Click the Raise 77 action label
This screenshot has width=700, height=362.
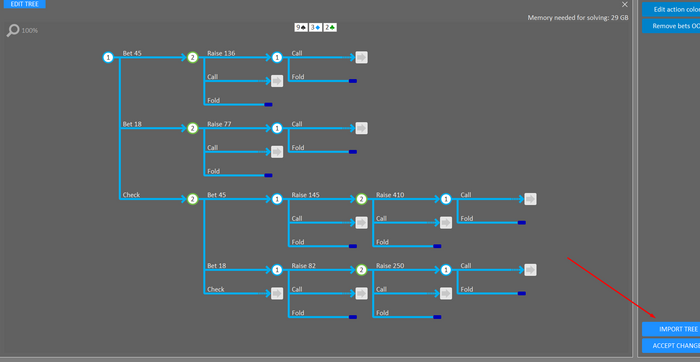(219, 124)
